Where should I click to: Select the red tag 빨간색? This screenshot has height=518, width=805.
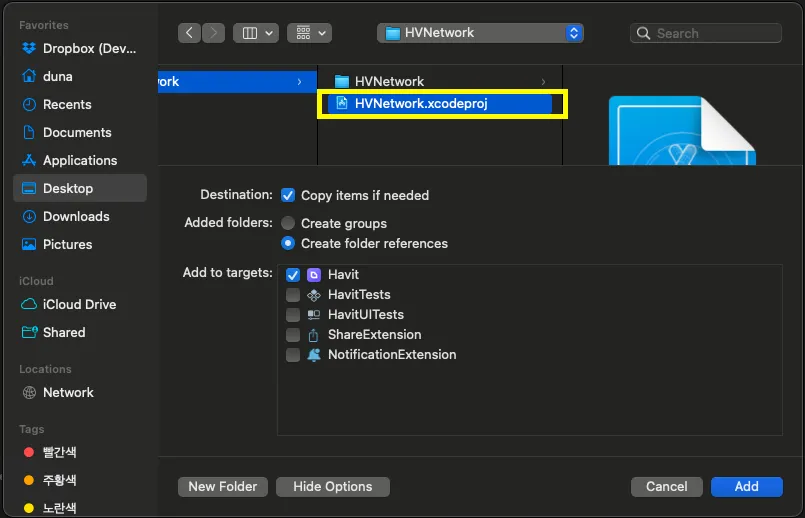point(80,452)
